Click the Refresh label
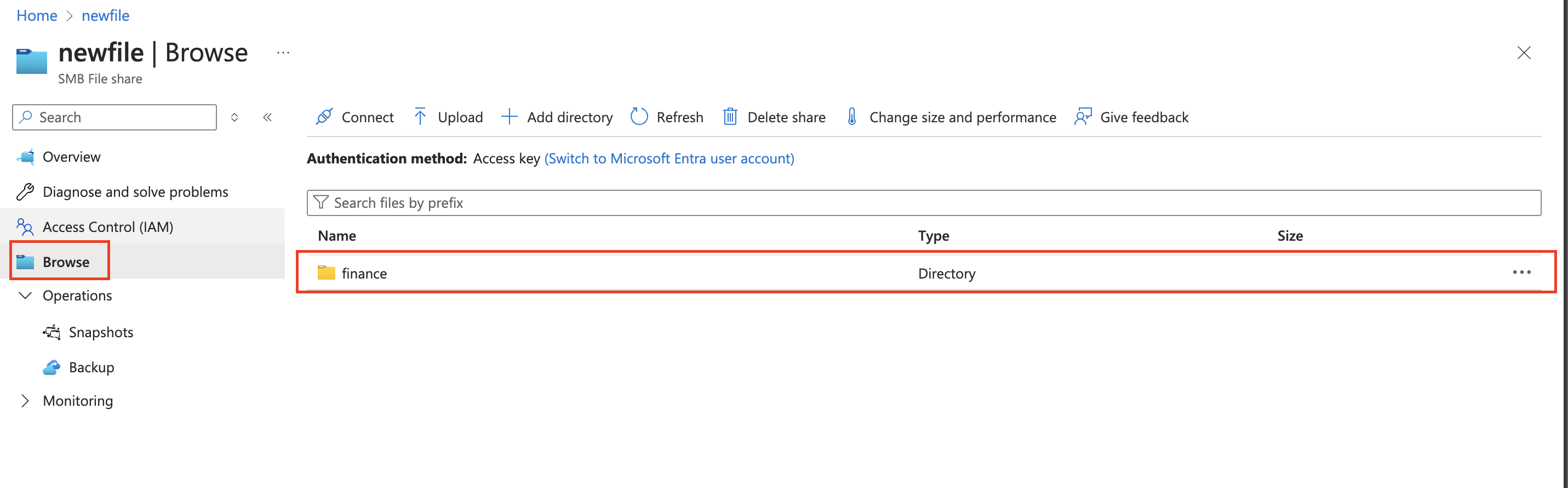 click(x=680, y=117)
